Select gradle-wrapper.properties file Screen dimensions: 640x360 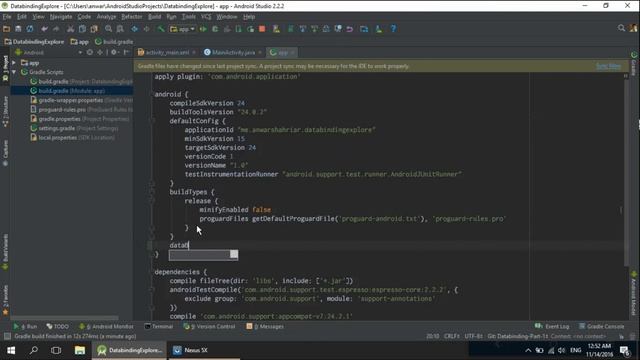point(81,100)
